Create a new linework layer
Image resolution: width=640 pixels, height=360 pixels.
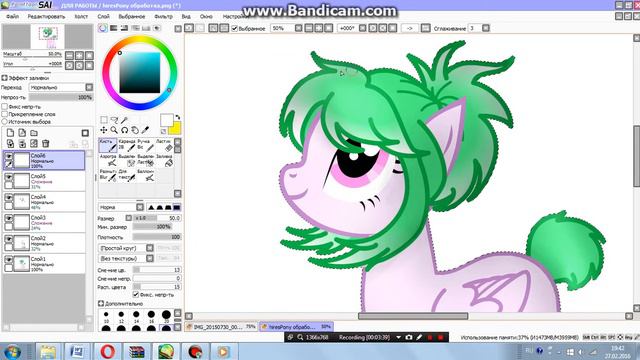(x=22, y=133)
